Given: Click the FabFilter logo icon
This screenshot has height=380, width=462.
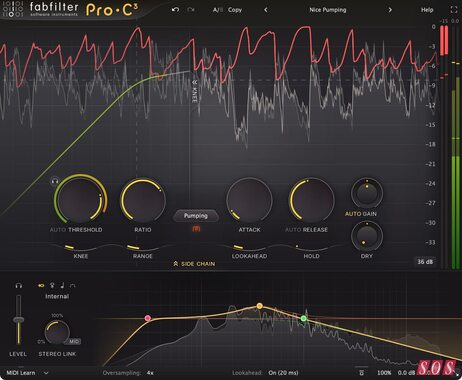Looking at the screenshot, I should coord(13,9).
